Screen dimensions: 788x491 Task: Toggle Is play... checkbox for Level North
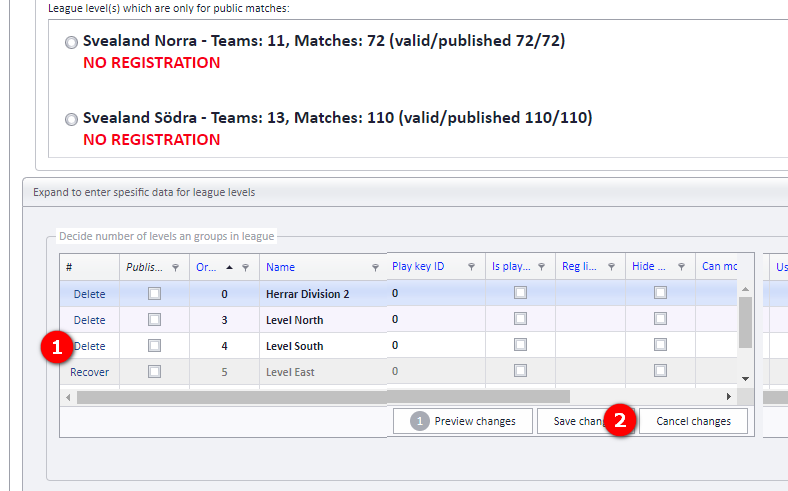[520, 319]
